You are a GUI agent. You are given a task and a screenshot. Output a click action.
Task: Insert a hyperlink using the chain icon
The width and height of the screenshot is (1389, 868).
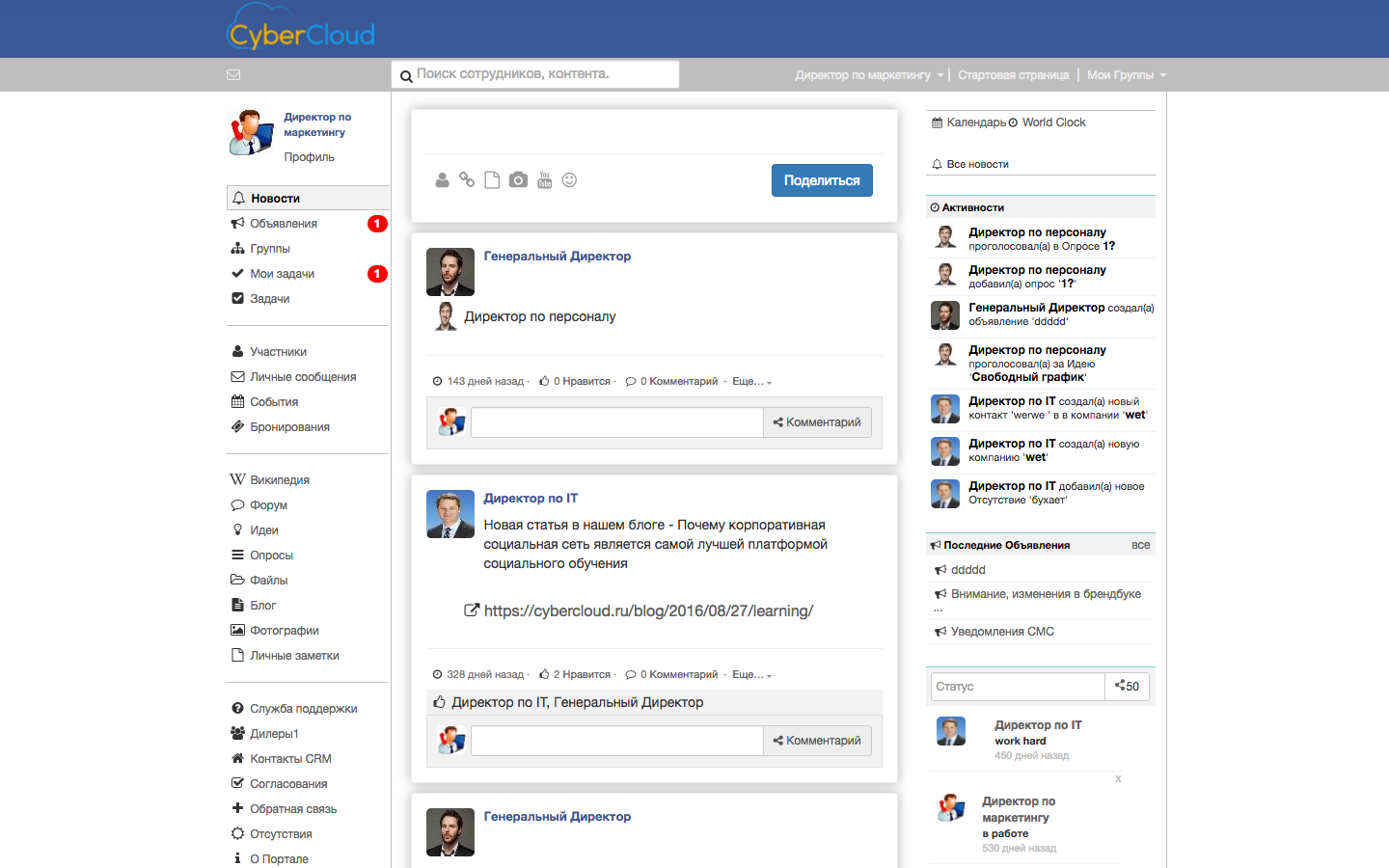coord(467,179)
